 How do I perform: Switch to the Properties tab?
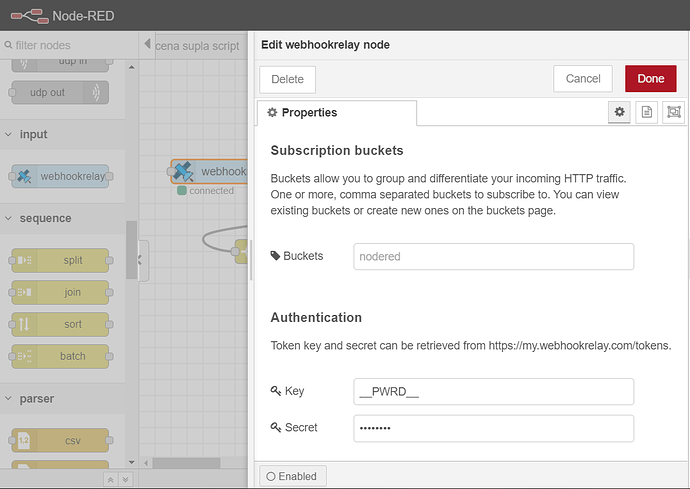click(x=303, y=113)
